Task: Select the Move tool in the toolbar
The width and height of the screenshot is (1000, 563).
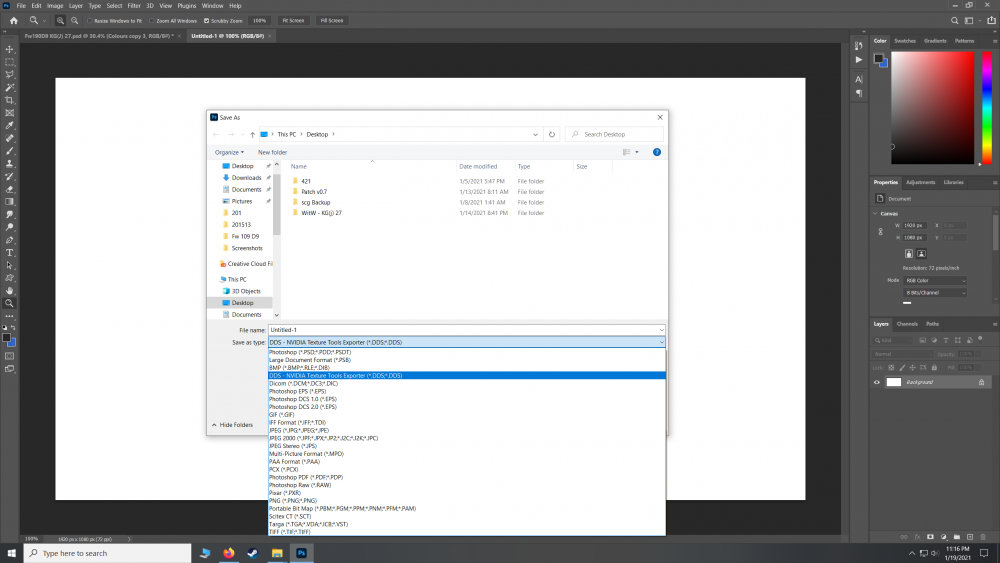Action: [x=10, y=49]
